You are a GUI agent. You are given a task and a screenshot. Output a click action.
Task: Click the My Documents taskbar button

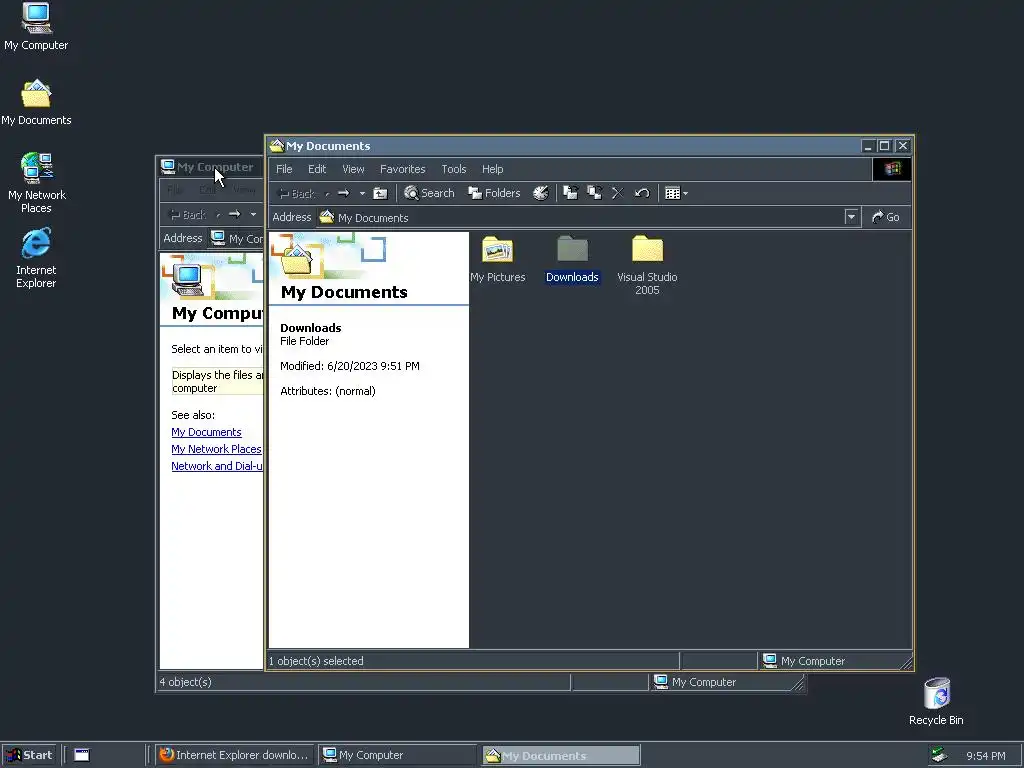click(561, 755)
